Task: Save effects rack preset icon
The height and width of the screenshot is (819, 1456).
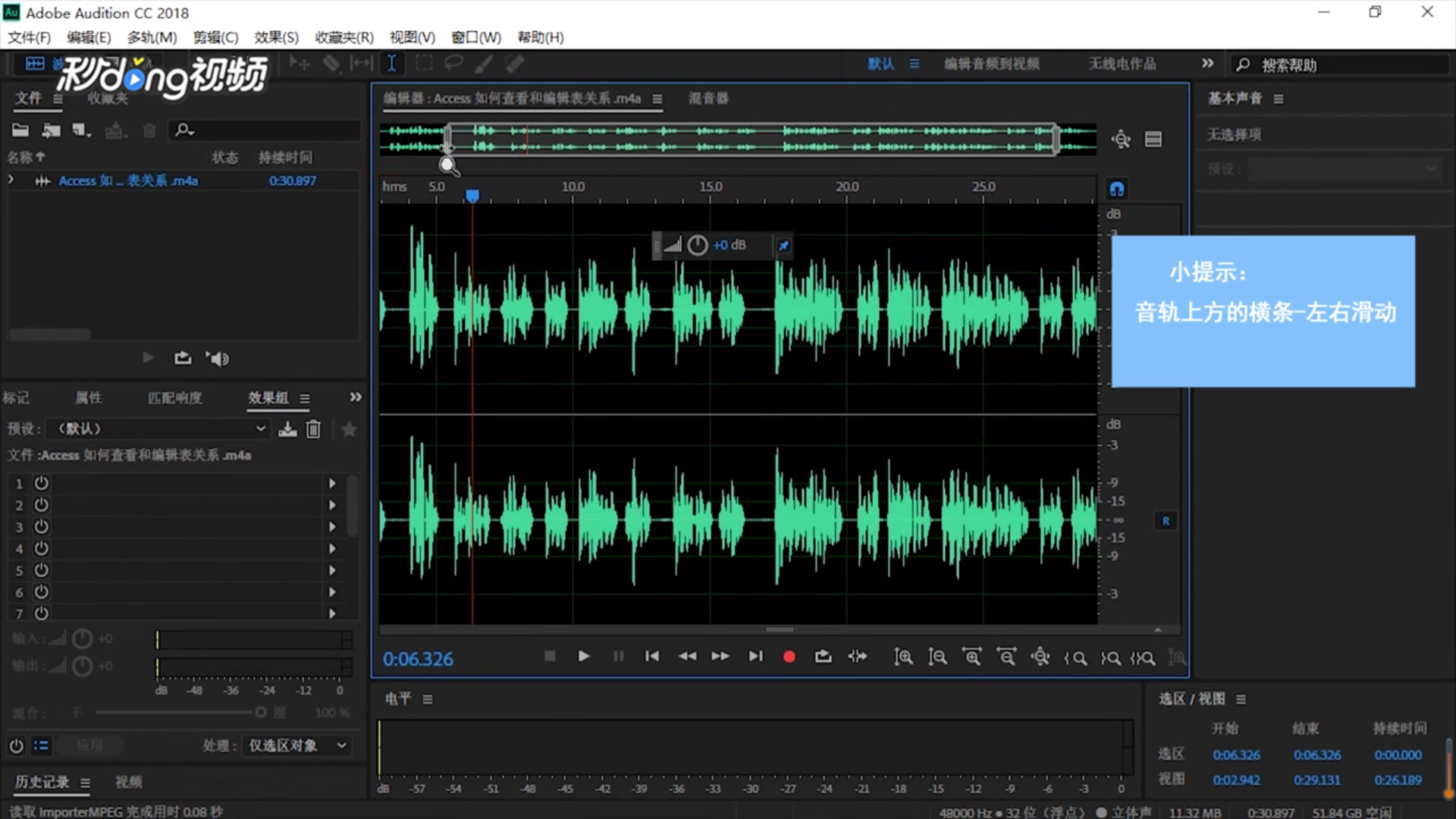Action: [x=287, y=429]
